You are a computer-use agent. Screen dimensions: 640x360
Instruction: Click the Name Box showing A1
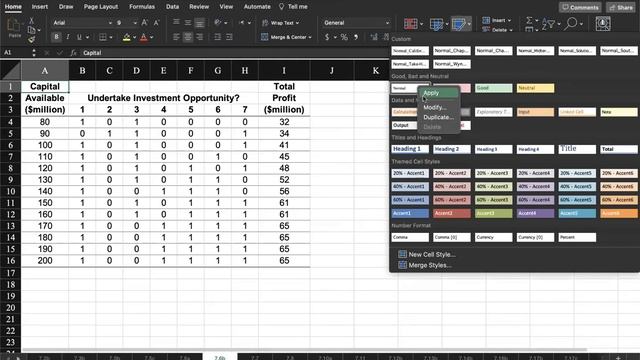point(16,53)
